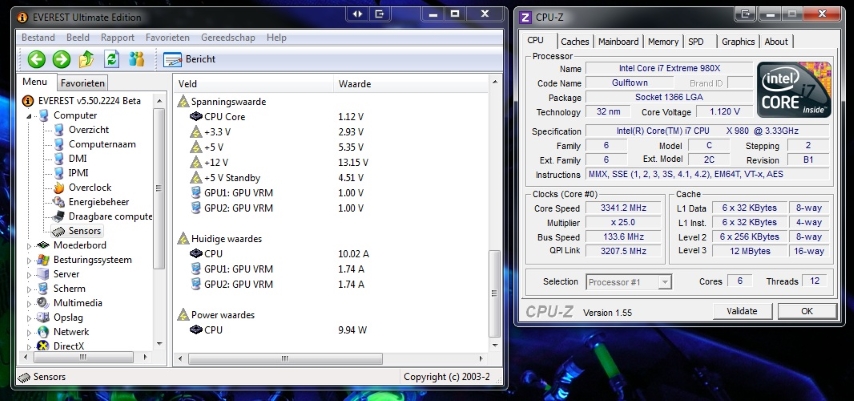
Task: Open the Bestand menu
Action: point(38,38)
